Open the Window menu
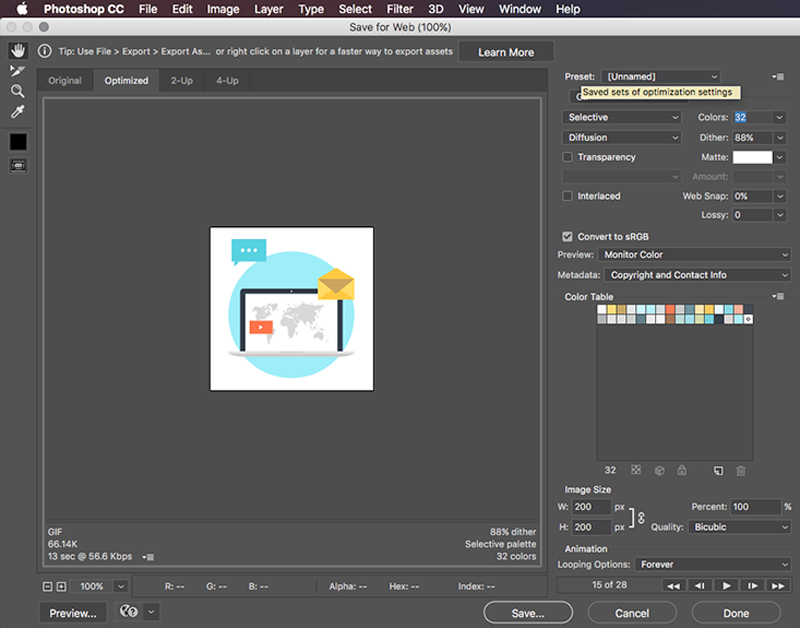800x628 pixels. tap(520, 9)
